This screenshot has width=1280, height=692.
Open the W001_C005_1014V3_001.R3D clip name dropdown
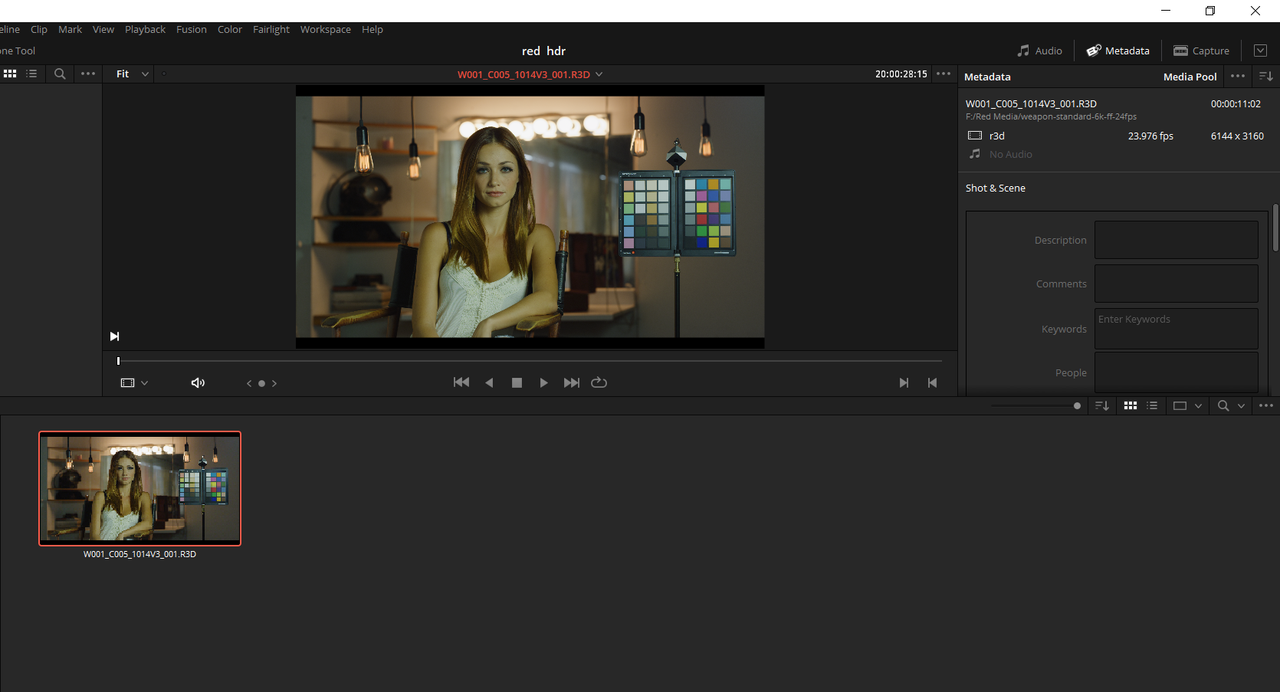click(x=530, y=74)
